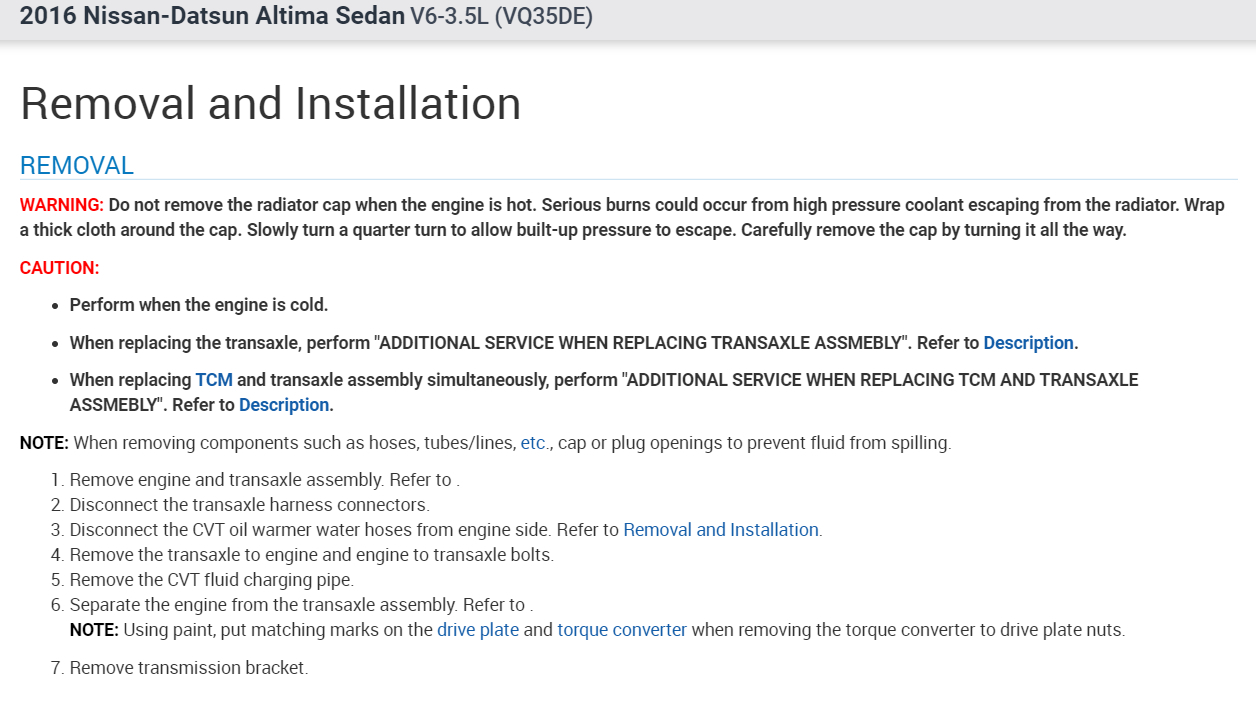
Task: Open Description link after TCM AND TRANSAXLE bullet
Action: coord(284,405)
